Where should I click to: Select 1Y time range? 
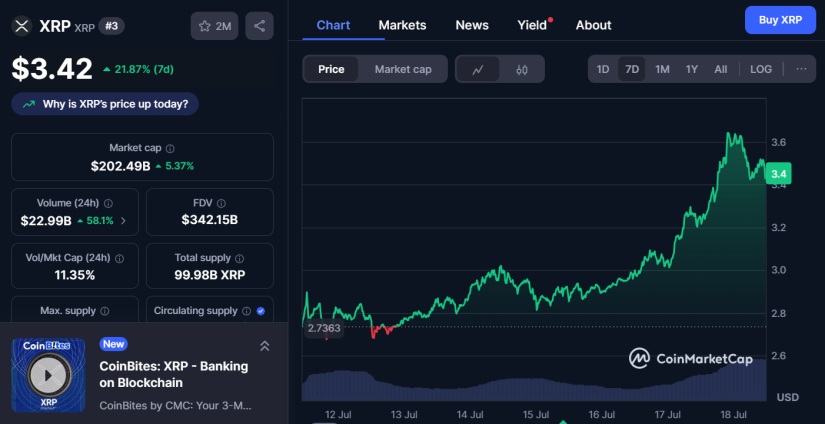pos(691,69)
